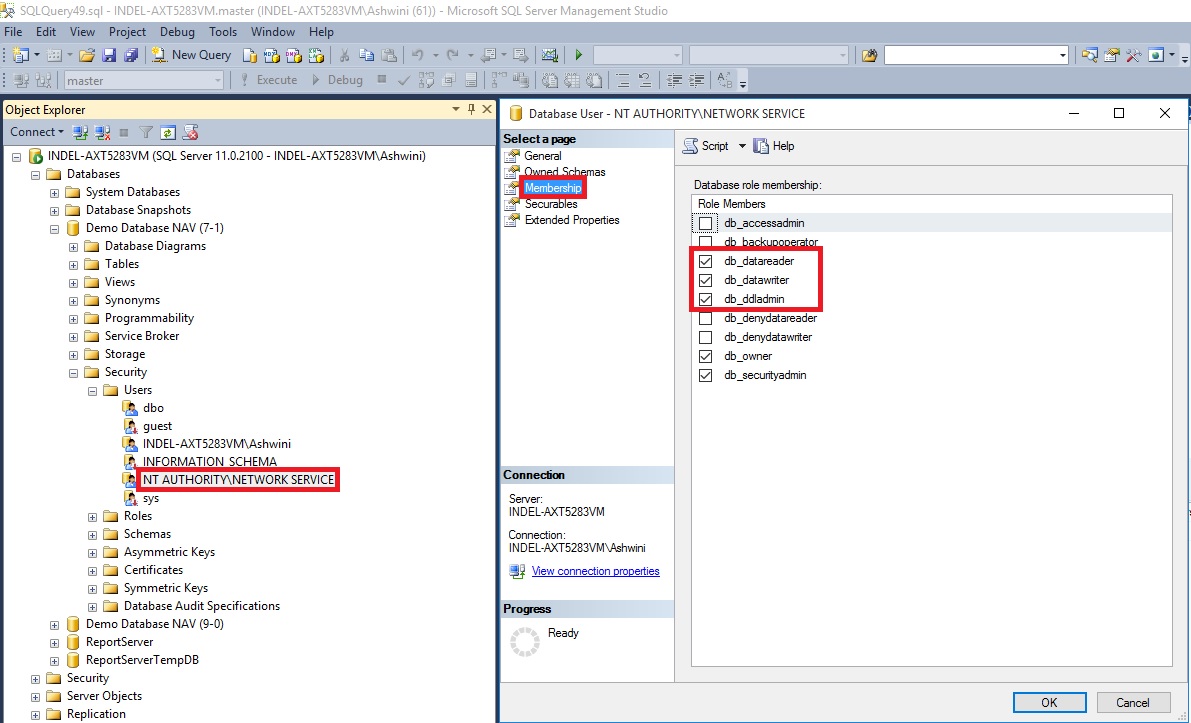
Task: Open the Tools menu
Action: coord(223,32)
